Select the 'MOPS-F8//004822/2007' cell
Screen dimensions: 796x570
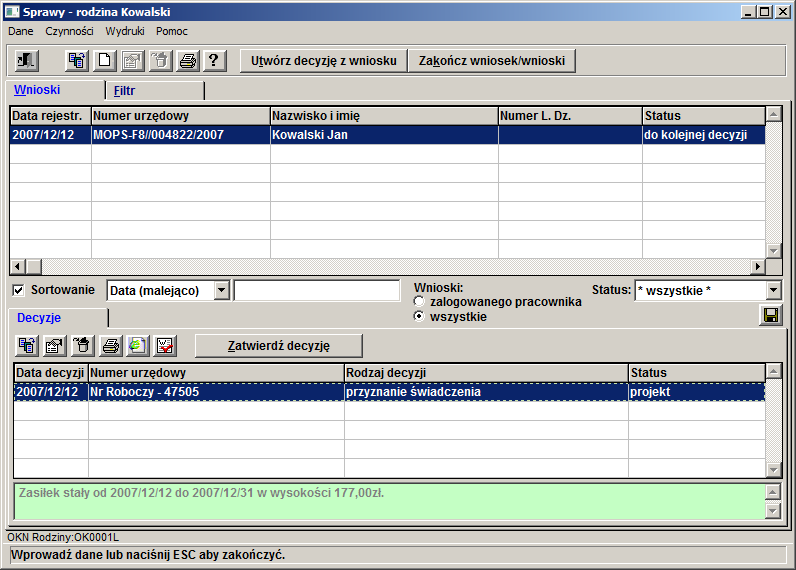181,135
